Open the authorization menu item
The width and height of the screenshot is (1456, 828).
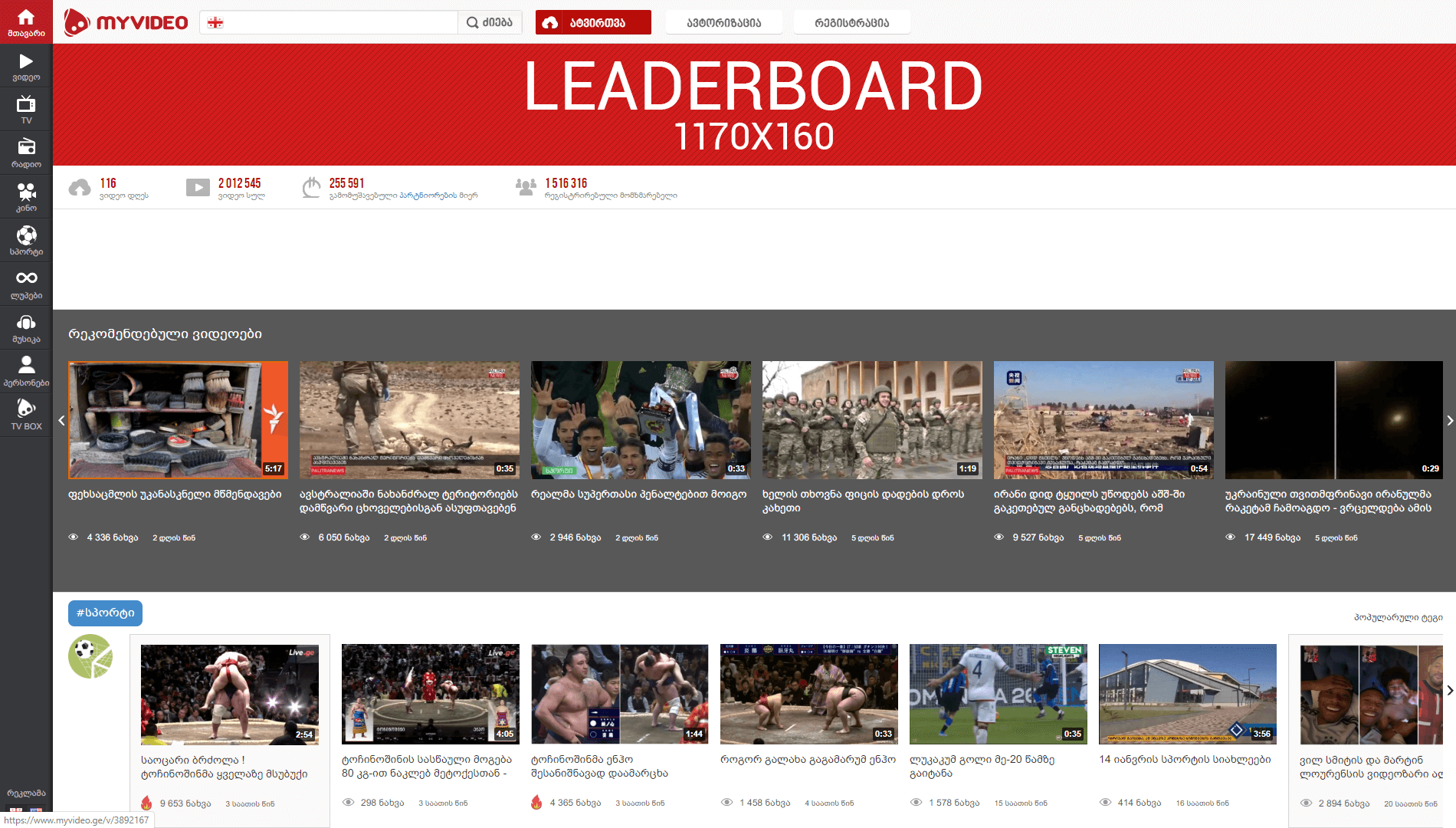tap(723, 23)
